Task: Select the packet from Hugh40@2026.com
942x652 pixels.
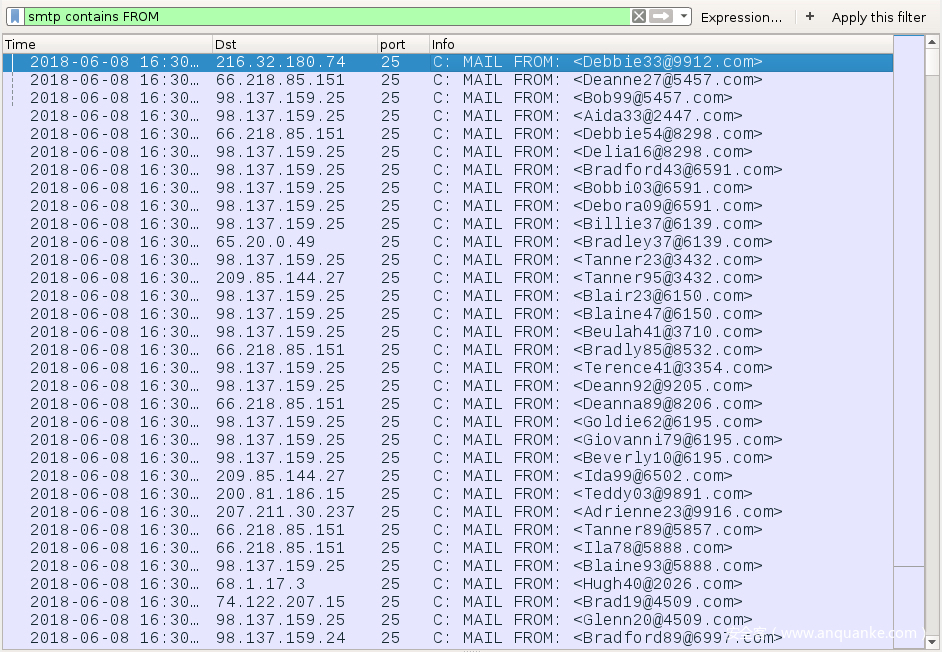Action: tap(657, 584)
